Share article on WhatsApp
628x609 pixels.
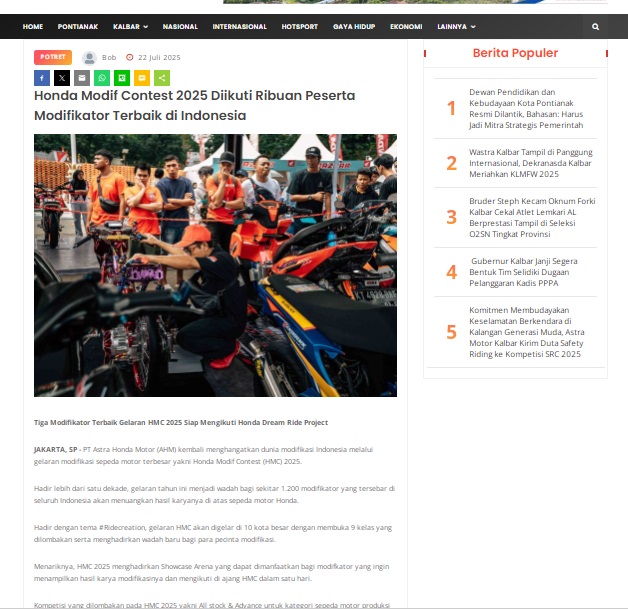[102, 78]
